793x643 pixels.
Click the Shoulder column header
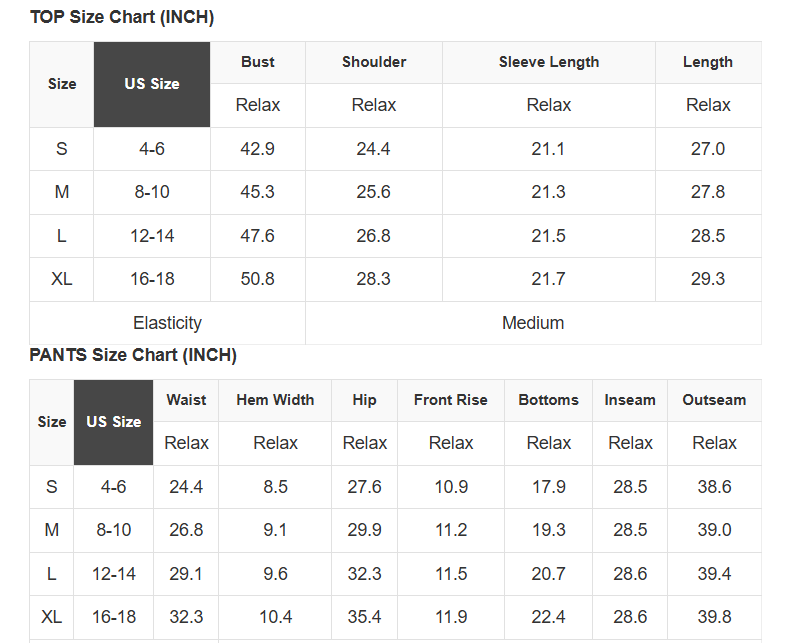(374, 62)
